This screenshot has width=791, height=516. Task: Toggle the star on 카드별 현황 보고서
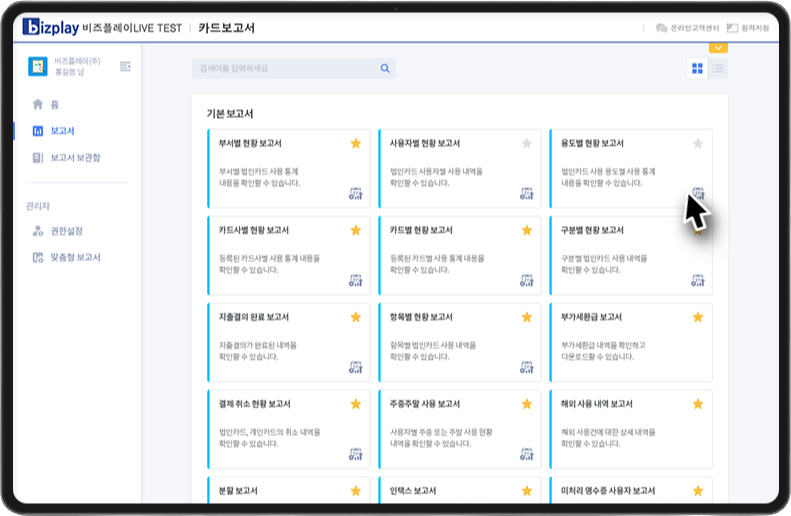(x=527, y=230)
